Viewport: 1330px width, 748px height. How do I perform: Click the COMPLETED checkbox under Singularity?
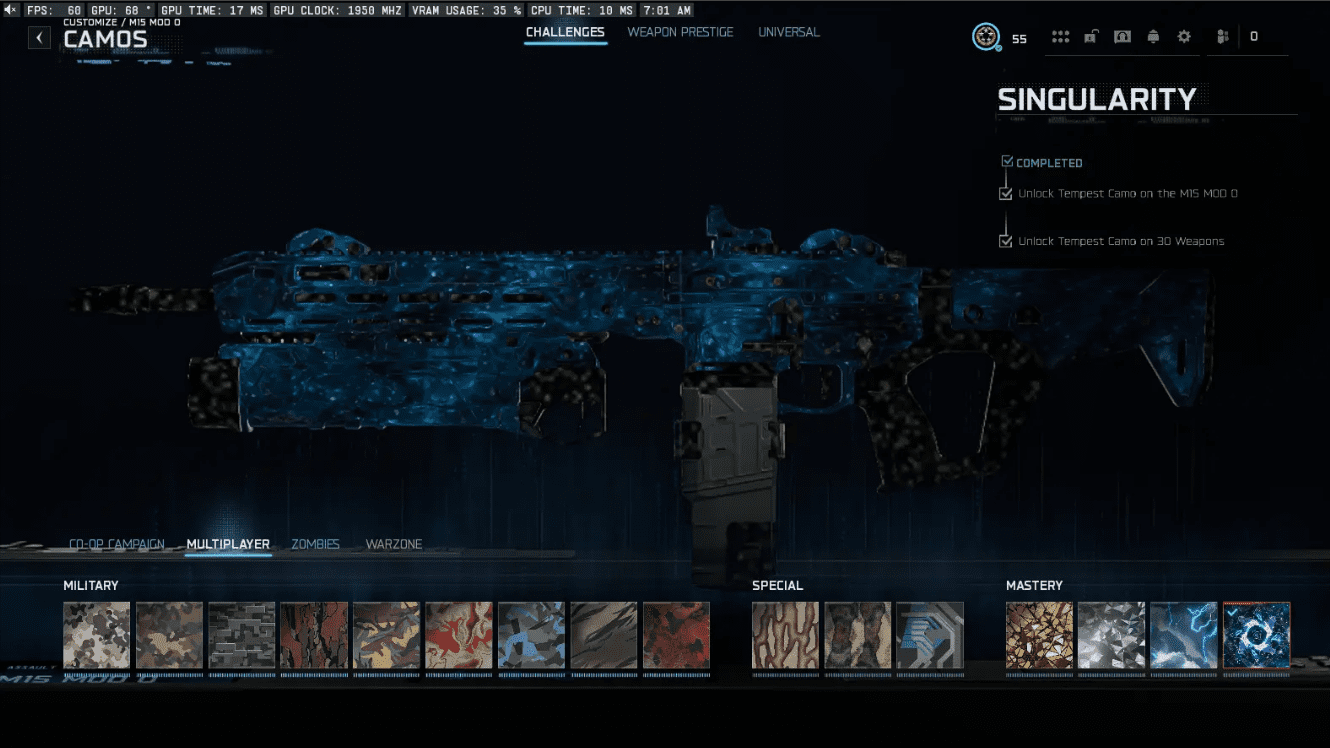(1007, 162)
